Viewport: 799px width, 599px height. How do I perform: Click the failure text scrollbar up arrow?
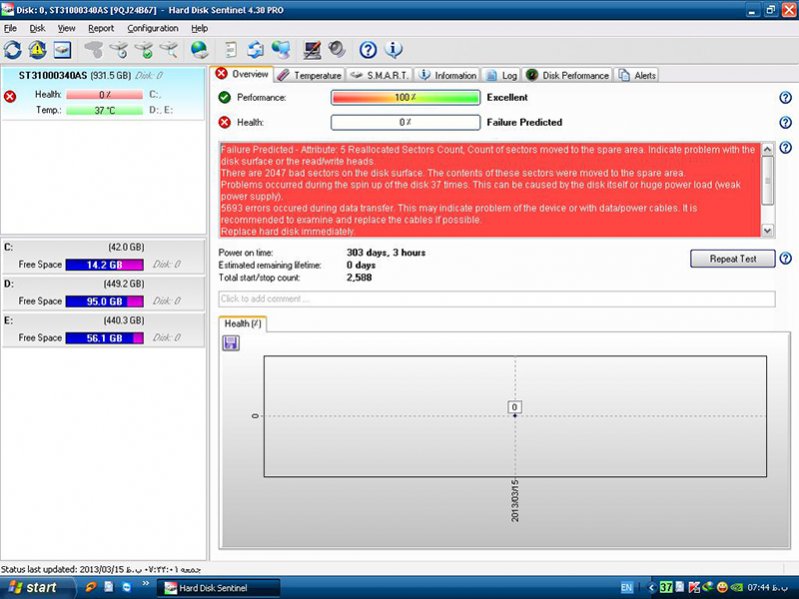click(x=767, y=149)
